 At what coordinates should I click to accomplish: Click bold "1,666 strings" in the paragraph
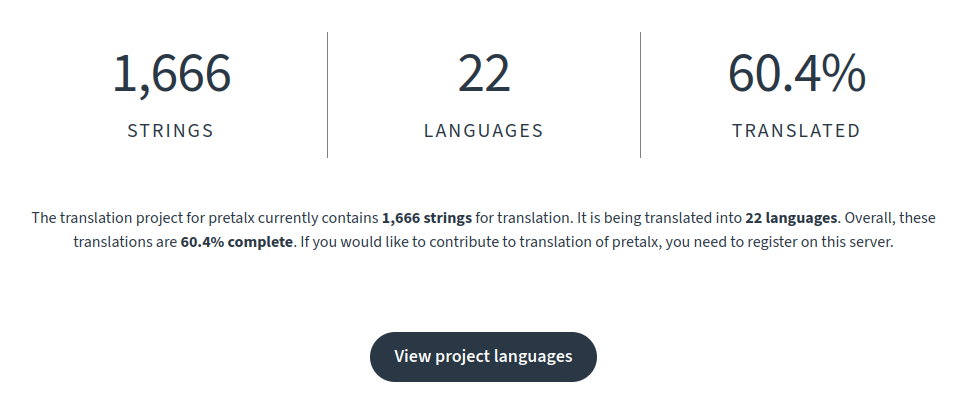(x=427, y=217)
